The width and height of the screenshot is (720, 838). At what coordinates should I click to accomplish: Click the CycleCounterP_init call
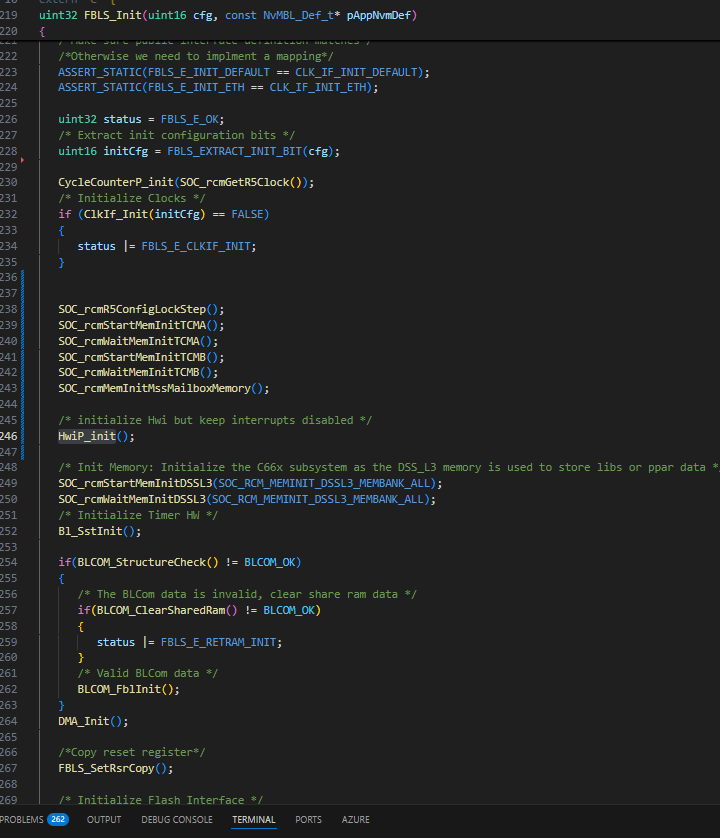(x=115, y=182)
